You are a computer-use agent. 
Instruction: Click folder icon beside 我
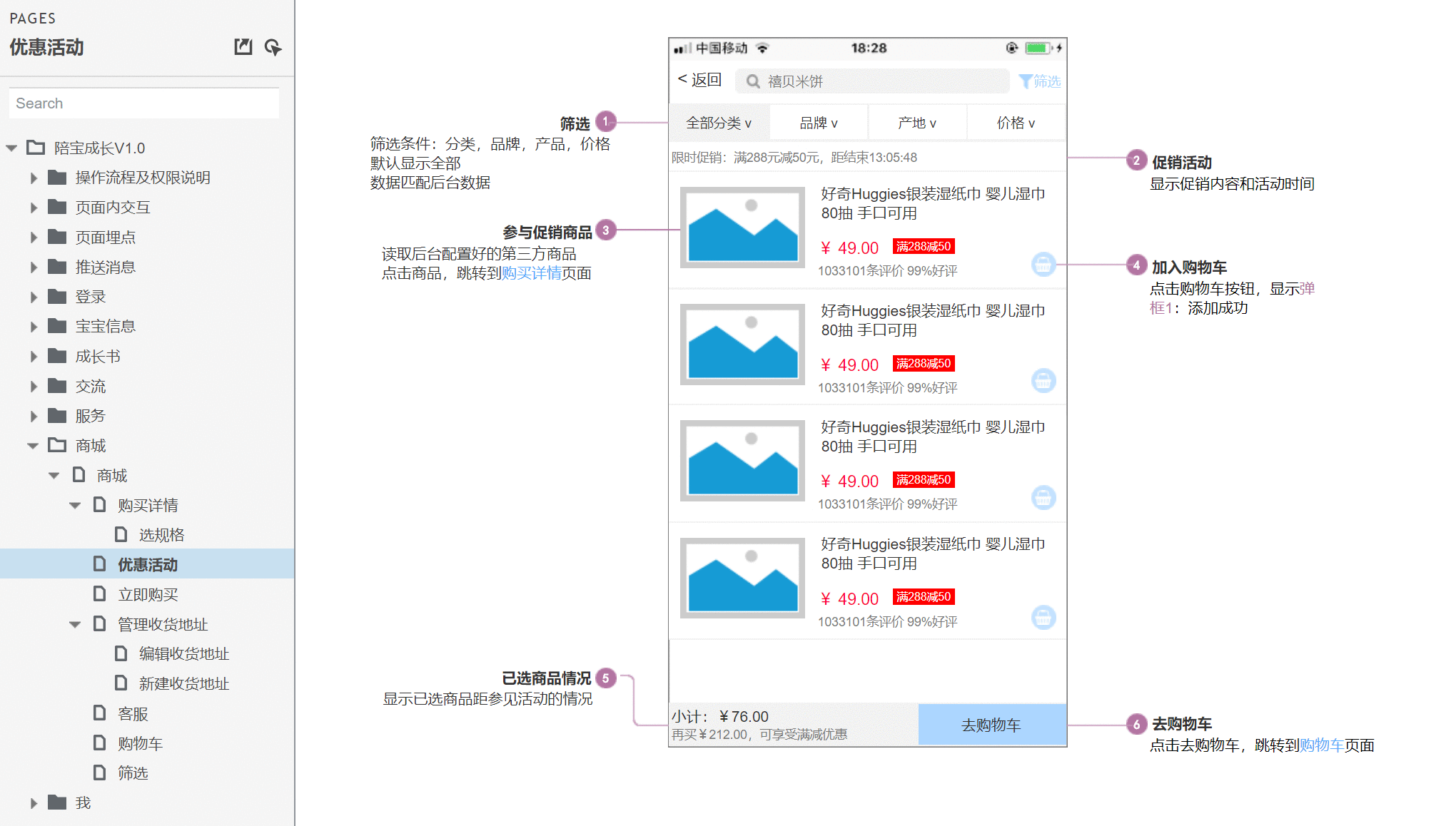pos(57,802)
